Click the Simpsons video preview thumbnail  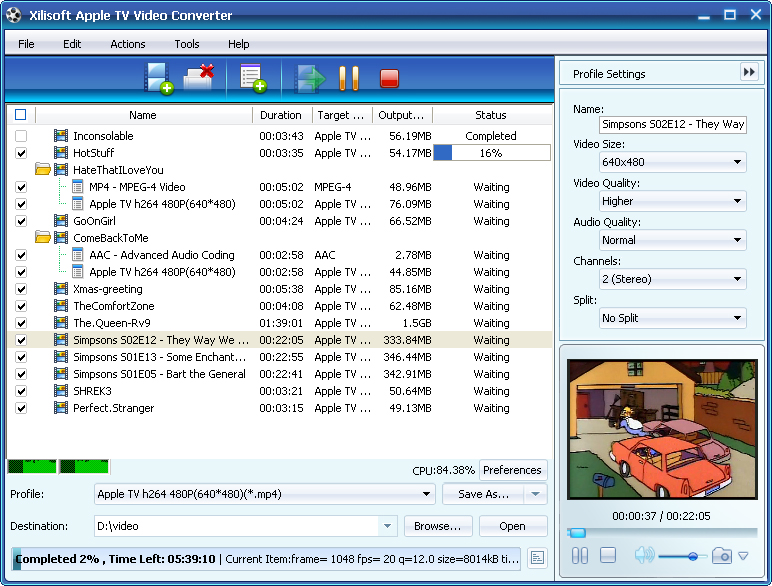(662, 429)
